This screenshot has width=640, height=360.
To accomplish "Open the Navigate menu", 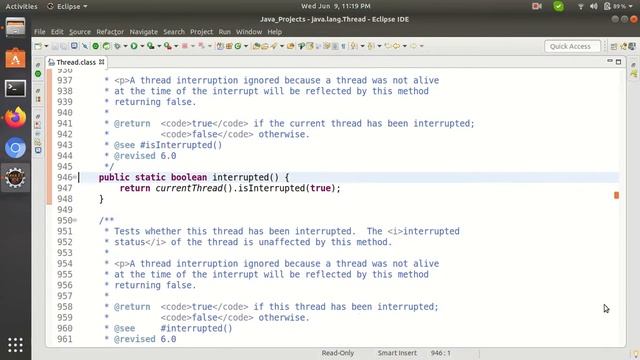I will click(x=144, y=32).
